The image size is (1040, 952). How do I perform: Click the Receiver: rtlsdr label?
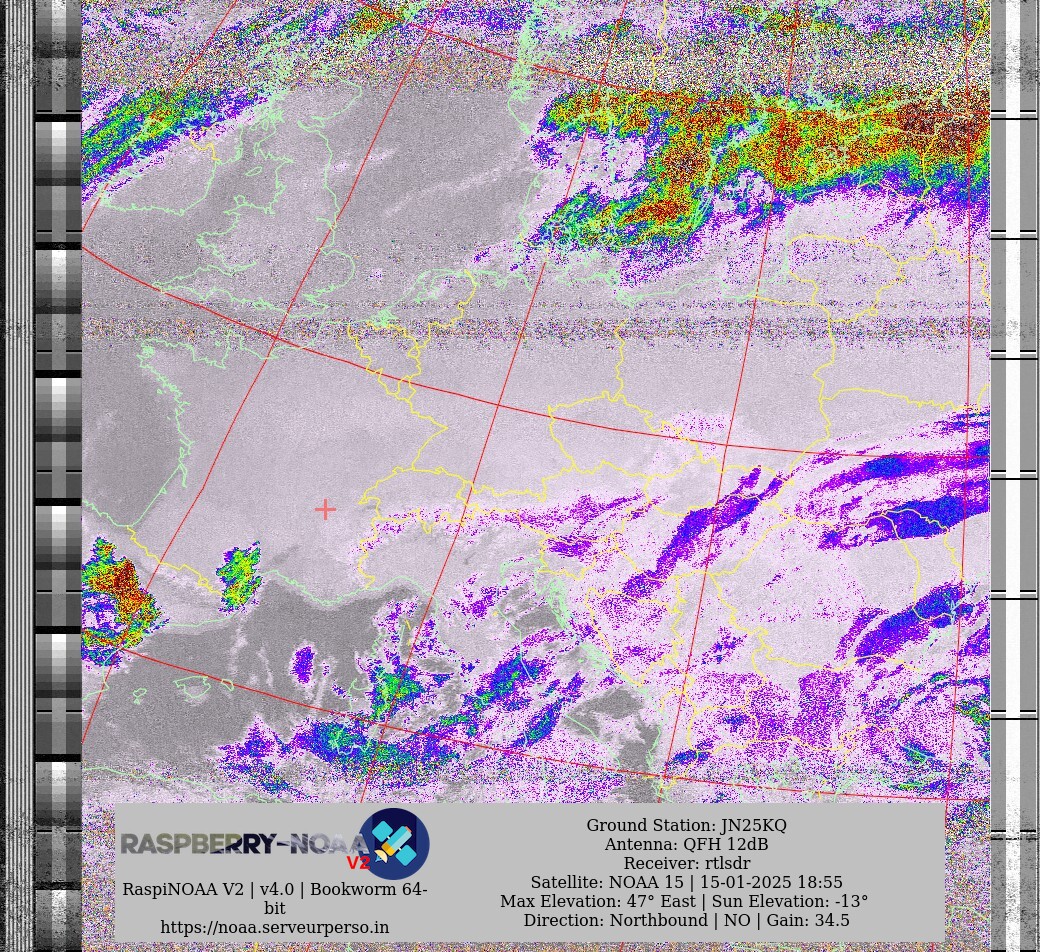pos(686,863)
